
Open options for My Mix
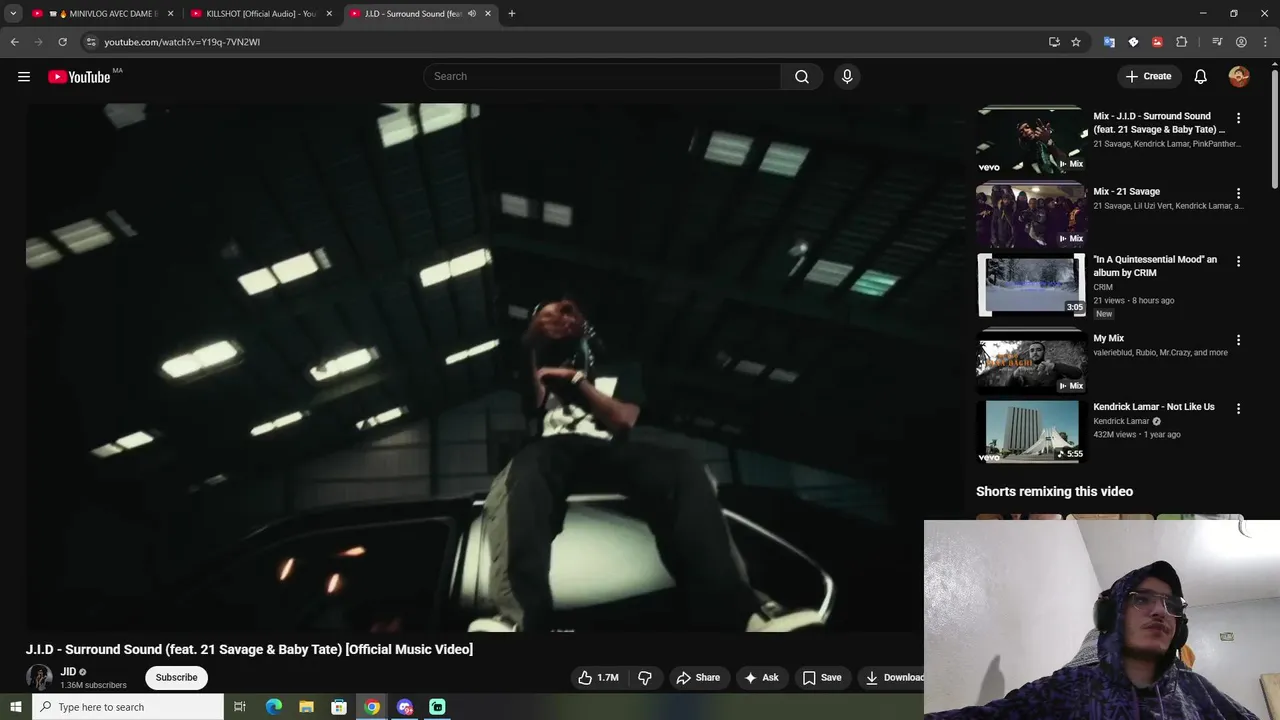tap(1238, 340)
